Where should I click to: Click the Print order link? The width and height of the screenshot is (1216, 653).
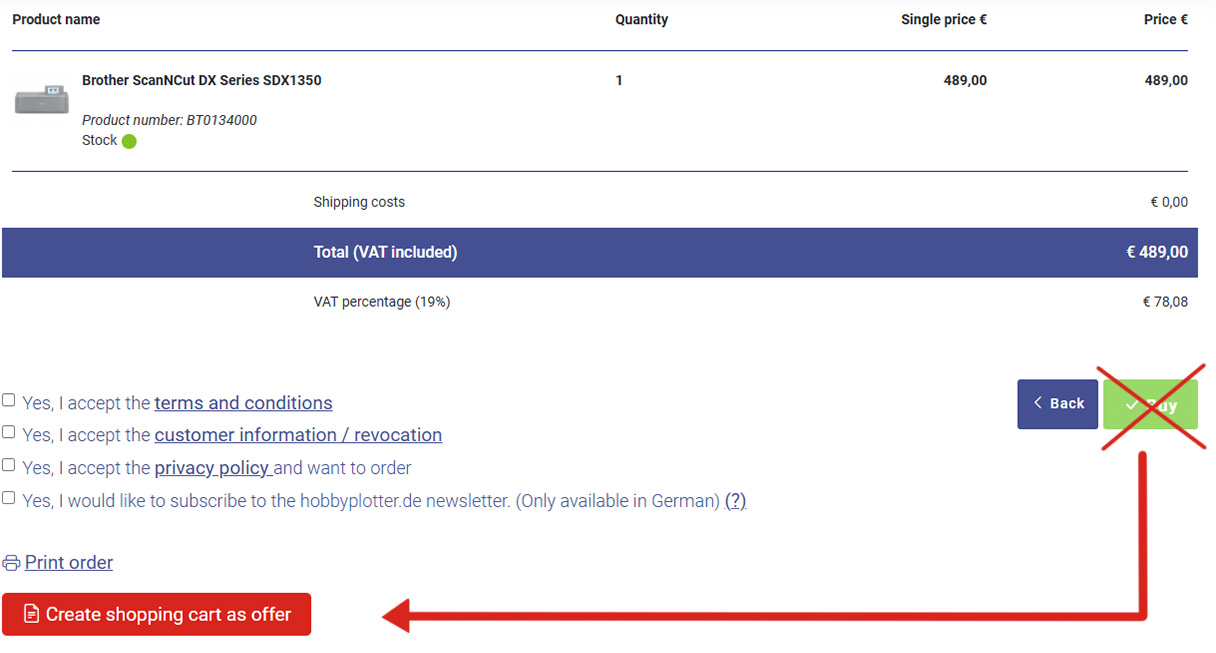click(69, 562)
